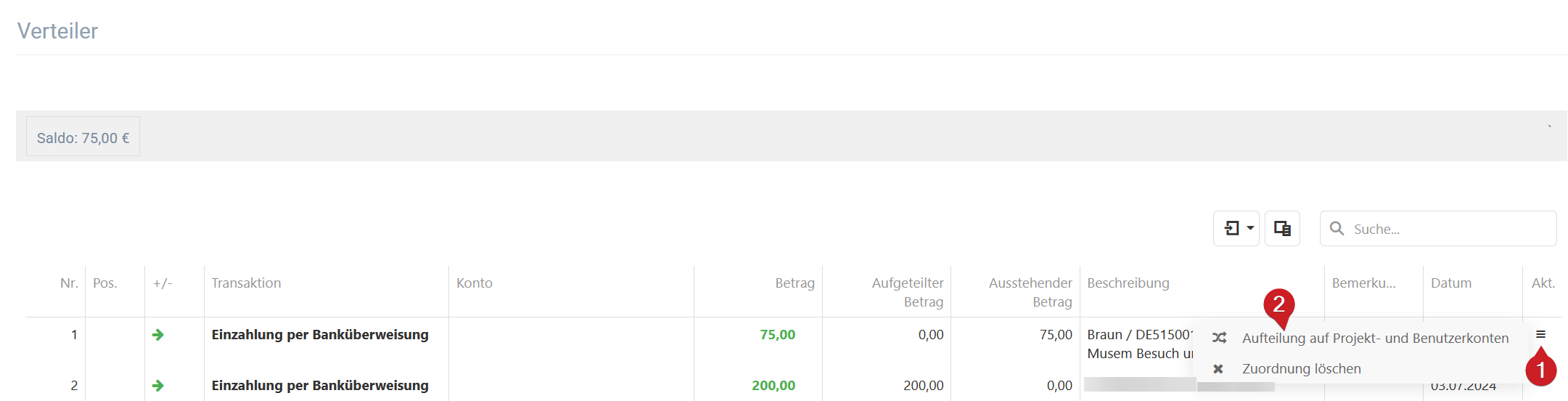The height and width of the screenshot is (401, 1568).
Task: Click the Nr. column header
Action: tap(69, 283)
